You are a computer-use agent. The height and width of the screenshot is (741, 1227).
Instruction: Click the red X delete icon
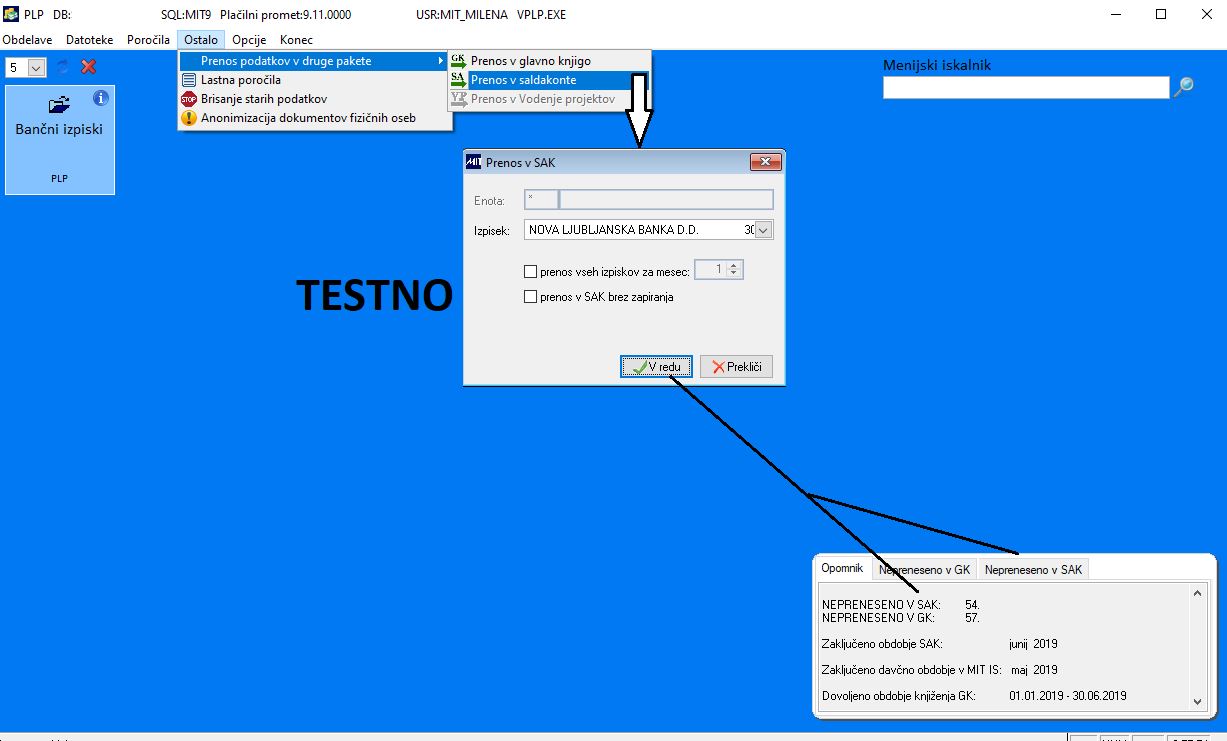point(88,67)
